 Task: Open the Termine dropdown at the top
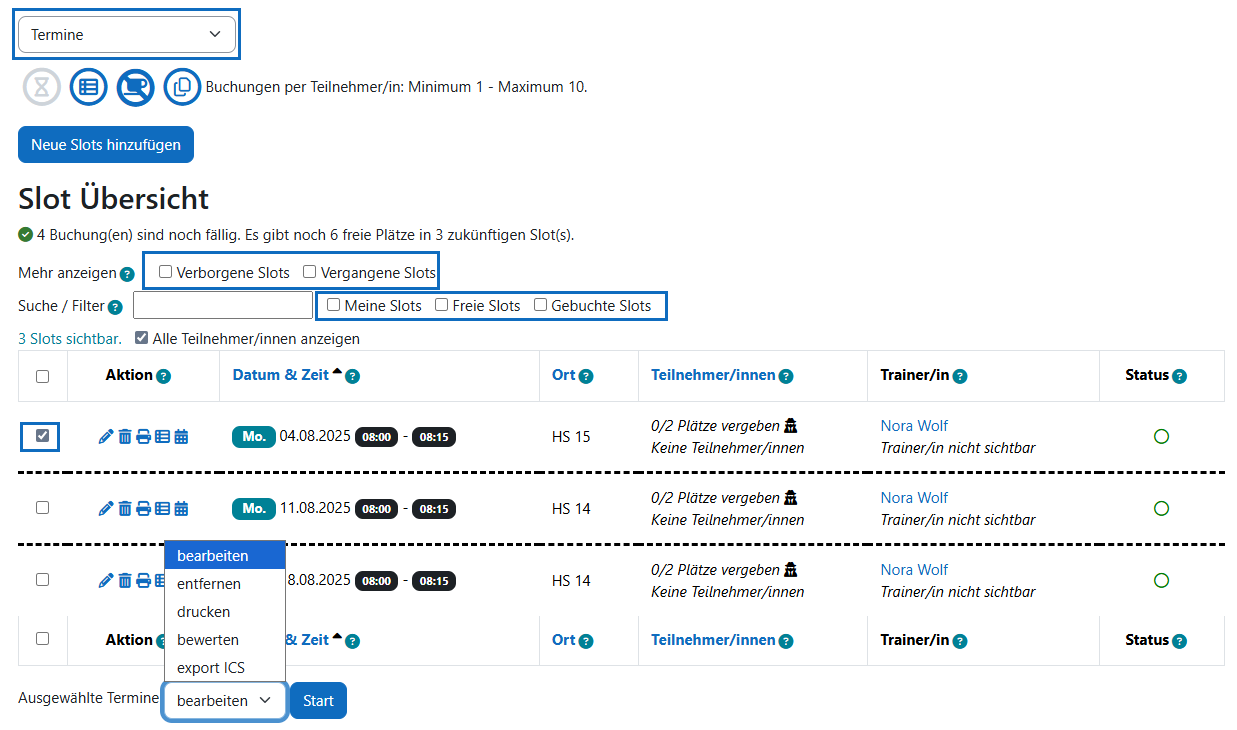127,34
